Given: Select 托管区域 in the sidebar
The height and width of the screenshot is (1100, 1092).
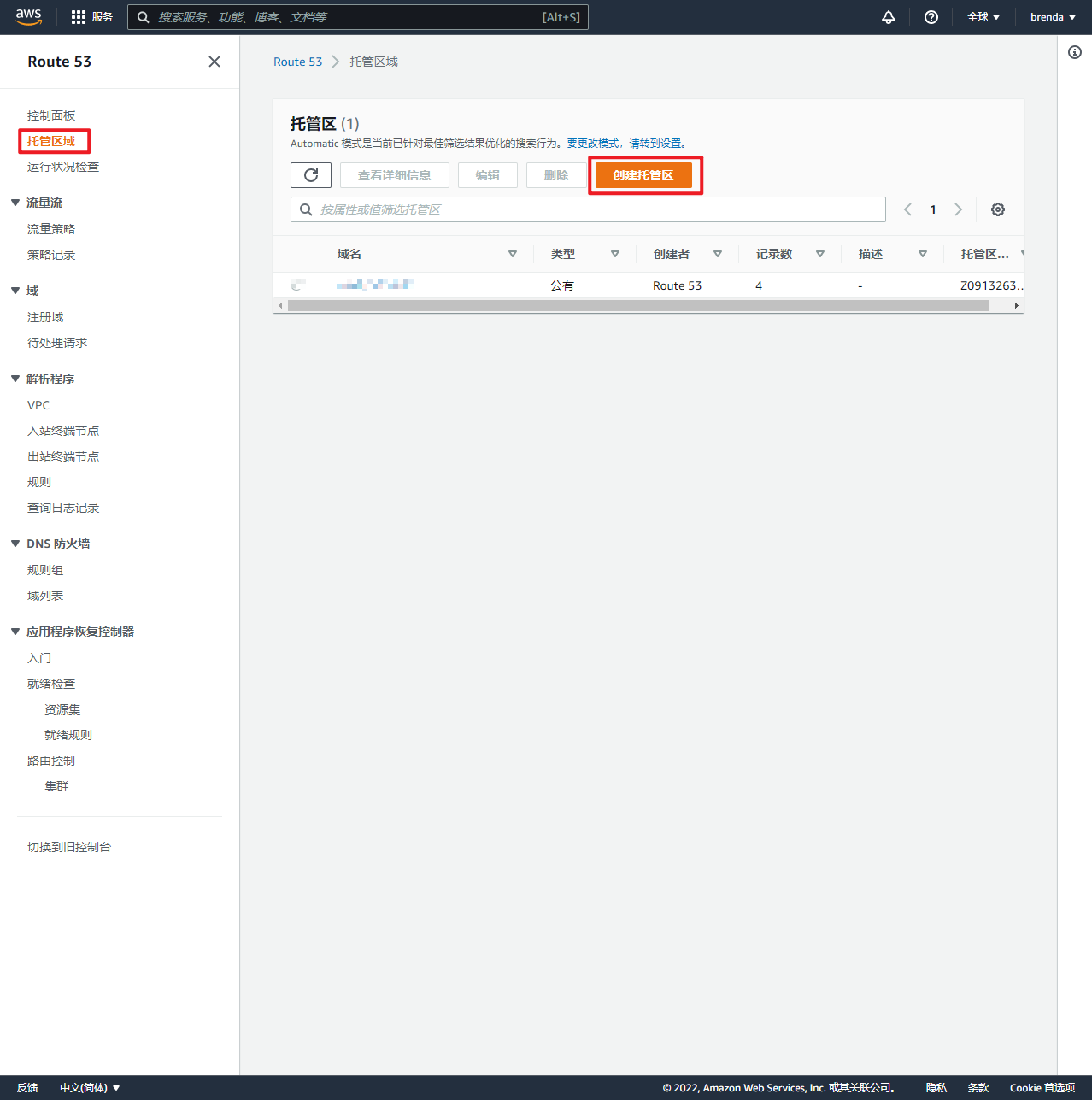Looking at the screenshot, I should (x=51, y=141).
